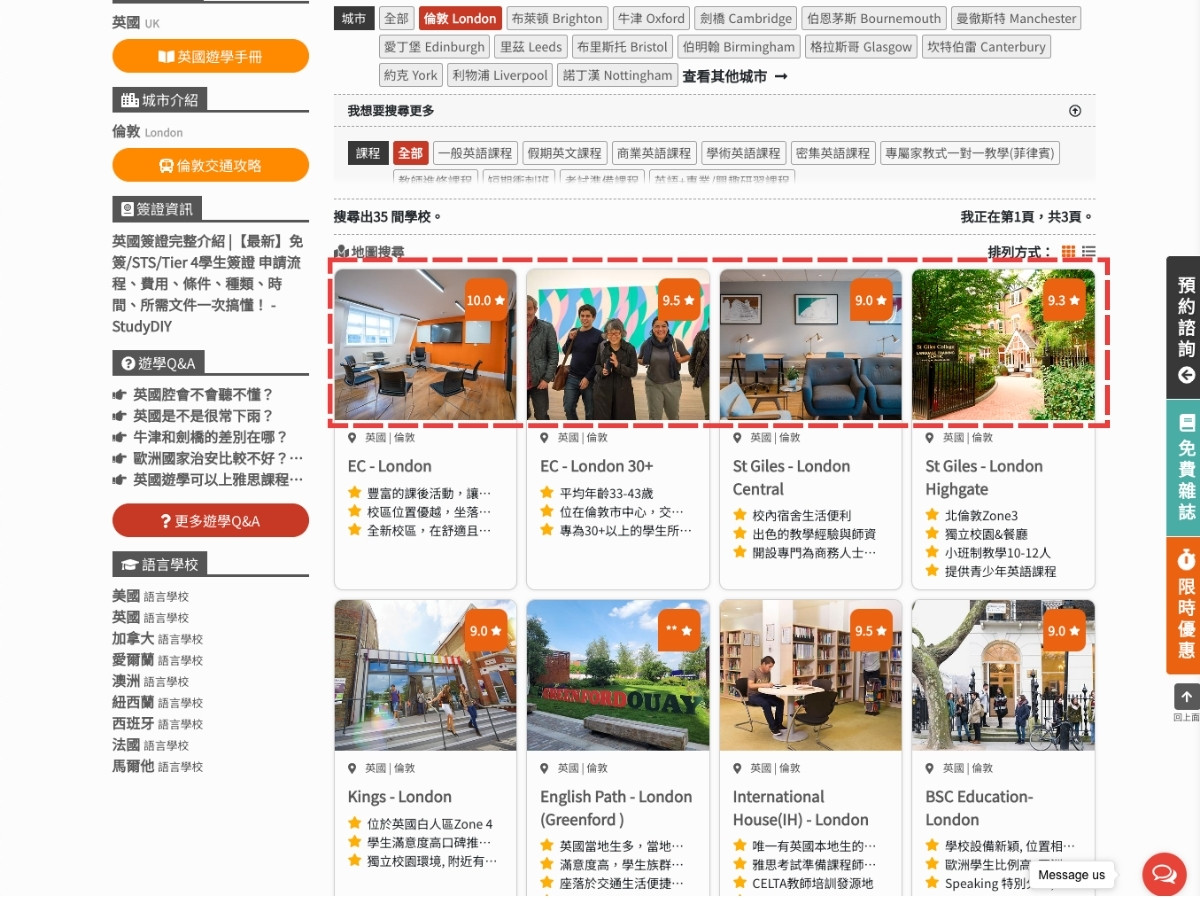Viewport: 1200px width, 900px height.
Task: Filter by 劍橋 Cambridge city
Action: point(746,18)
